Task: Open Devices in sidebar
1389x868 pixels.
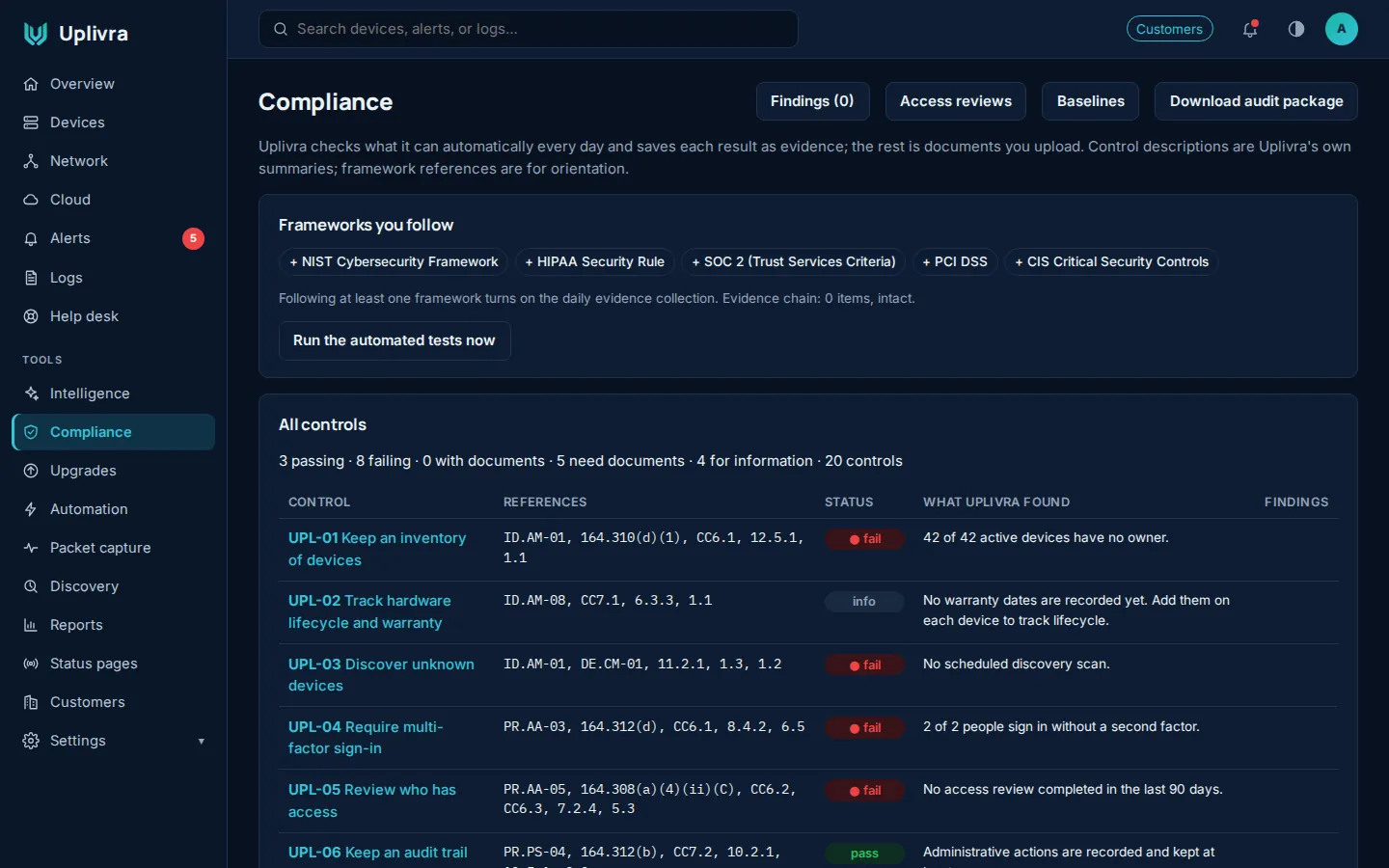Action: click(113, 122)
